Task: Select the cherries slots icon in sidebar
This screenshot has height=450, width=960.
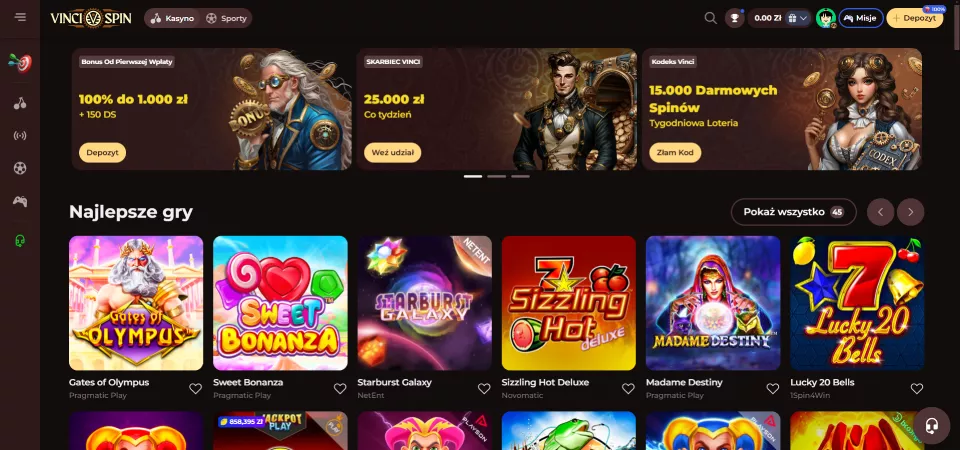Action: point(20,103)
